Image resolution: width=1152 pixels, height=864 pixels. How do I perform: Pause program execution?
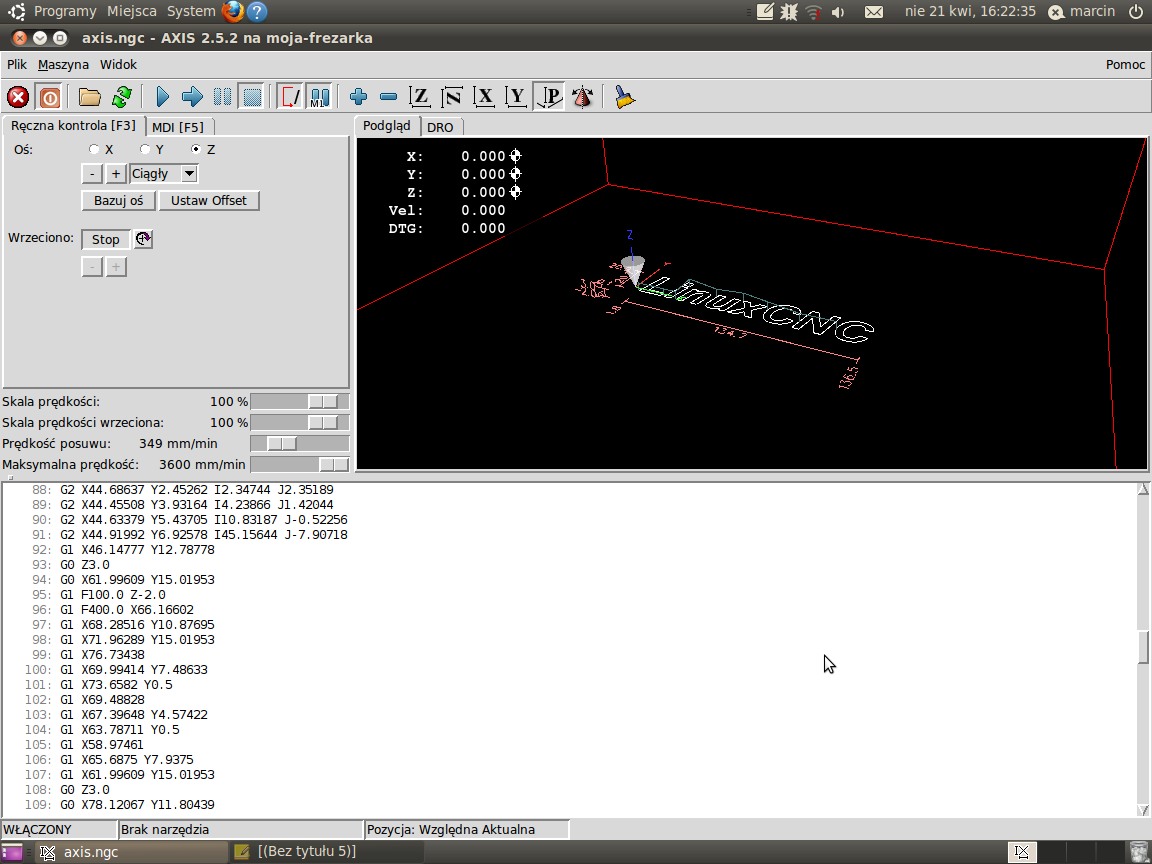[222, 97]
